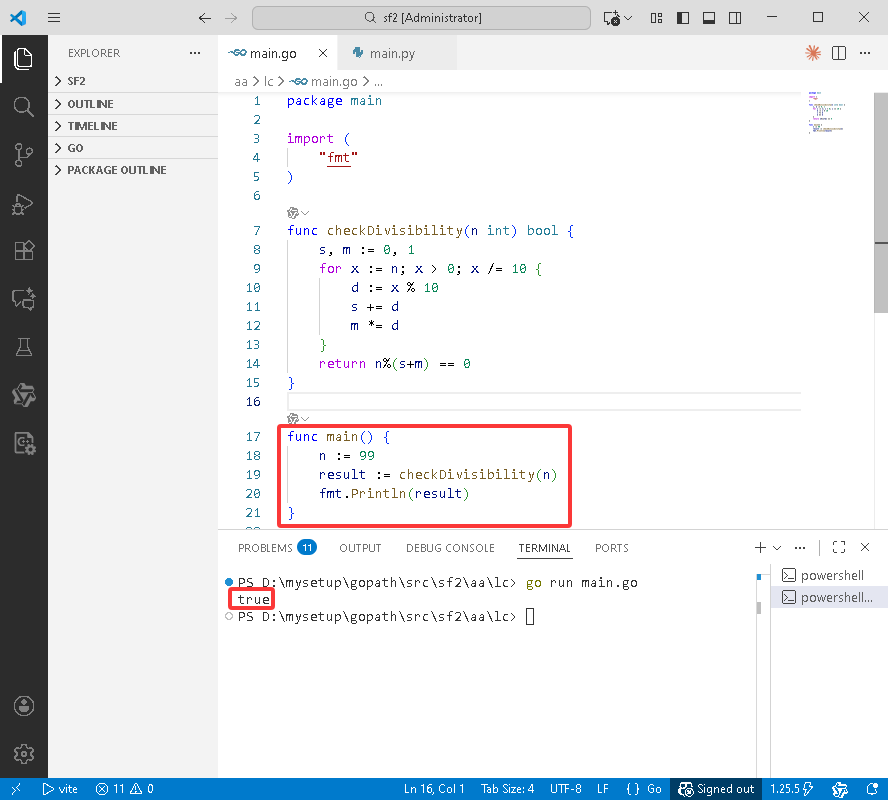Open the Testing flask view

click(23, 346)
